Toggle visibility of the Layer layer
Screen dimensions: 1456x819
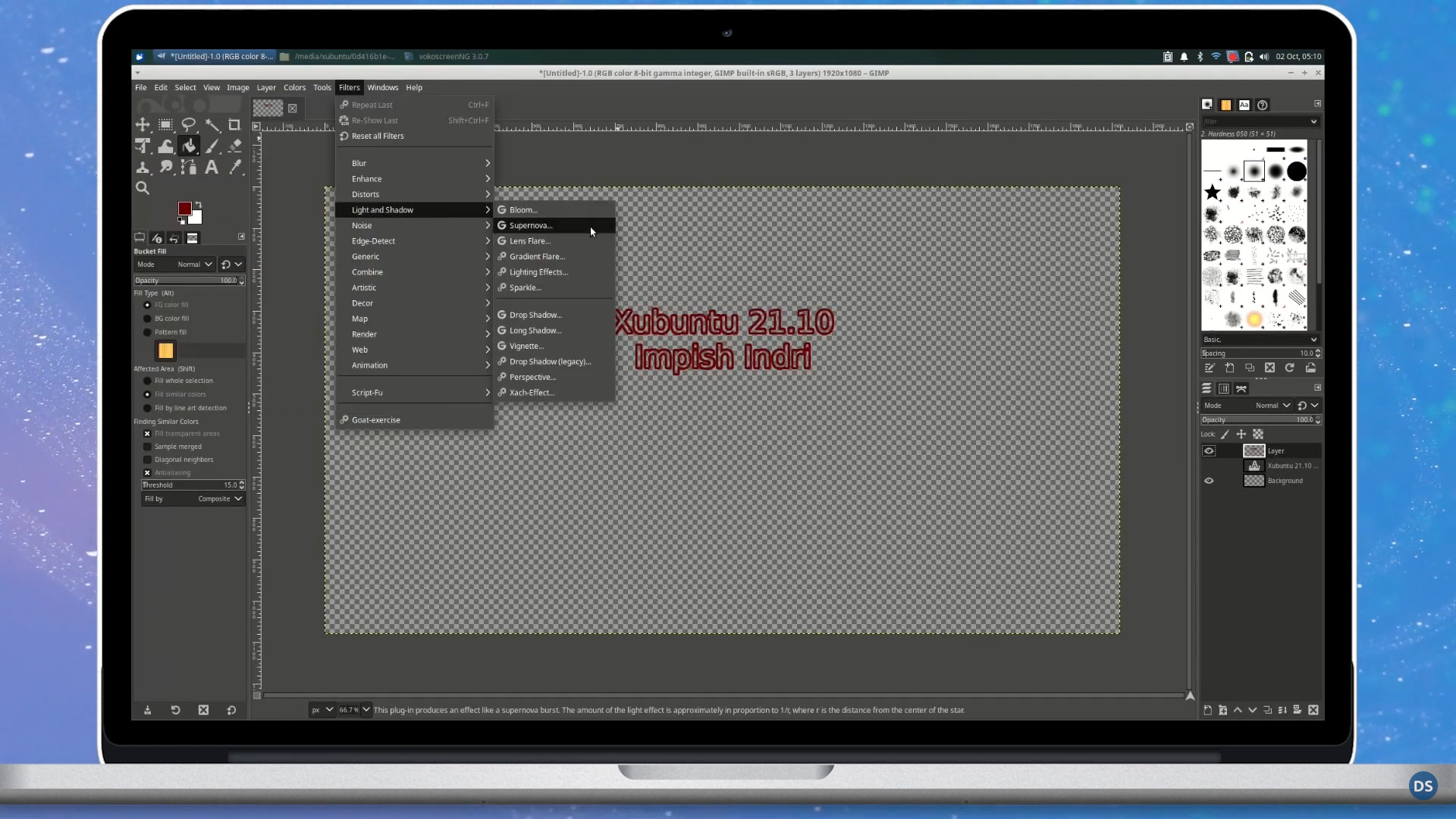(1209, 451)
